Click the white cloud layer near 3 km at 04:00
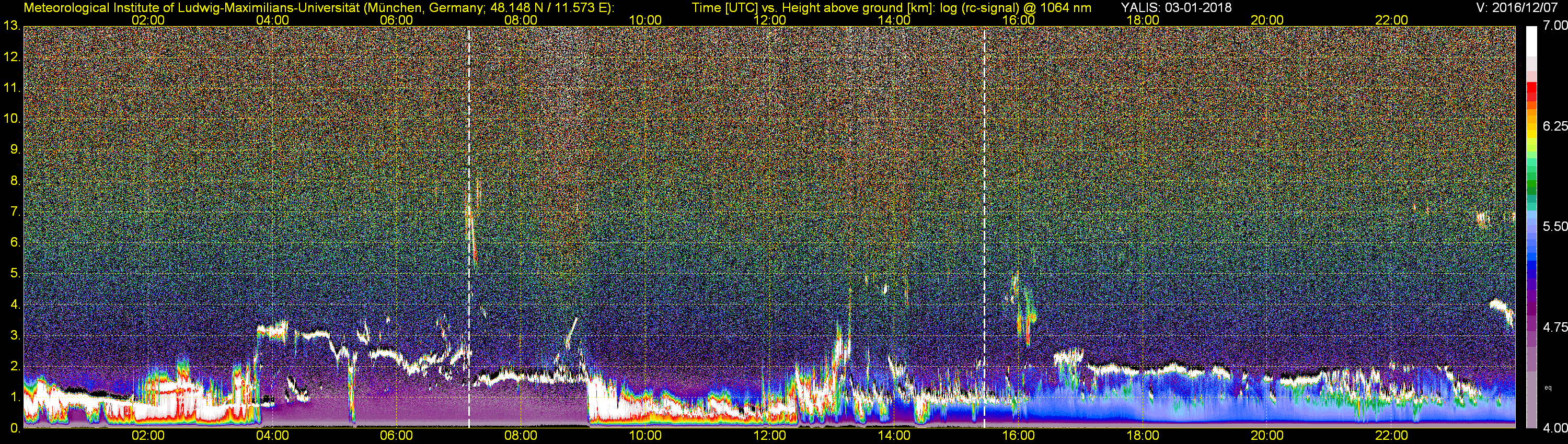The image size is (1568, 444). click(x=272, y=332)
